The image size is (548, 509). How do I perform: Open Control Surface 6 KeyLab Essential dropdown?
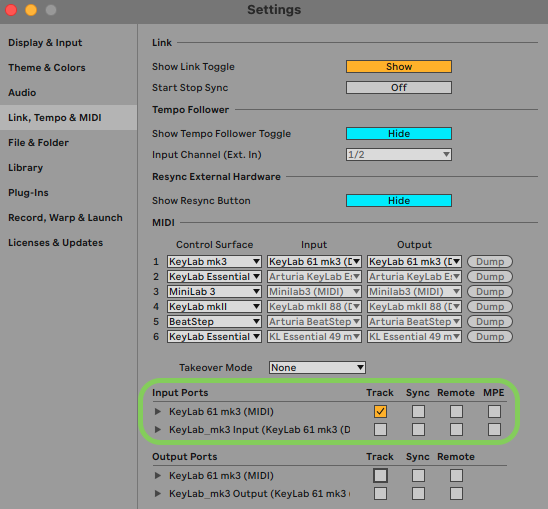(x=214, y=337)
